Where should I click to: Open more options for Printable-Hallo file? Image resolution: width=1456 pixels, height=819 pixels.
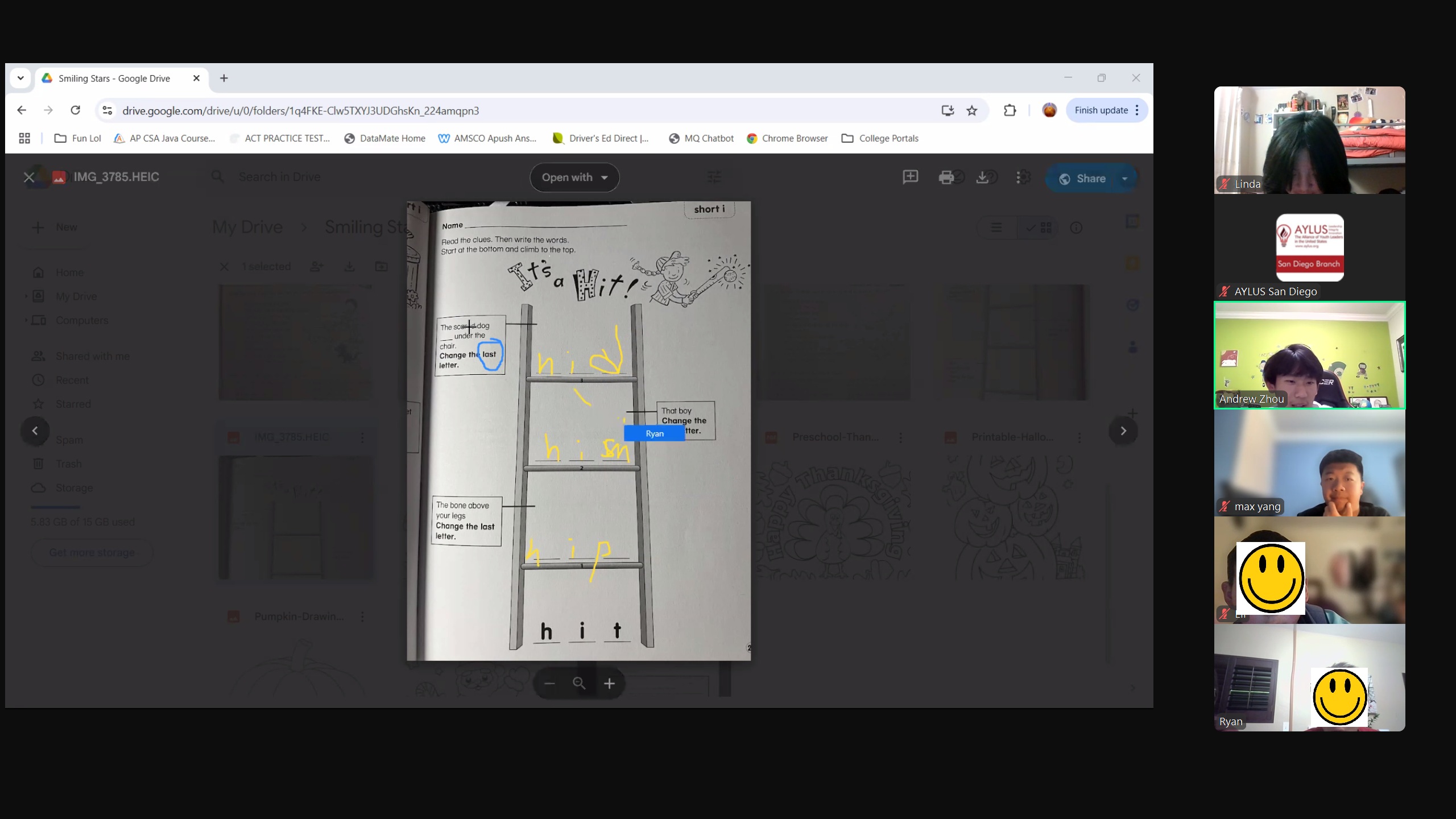[1079, 437]
